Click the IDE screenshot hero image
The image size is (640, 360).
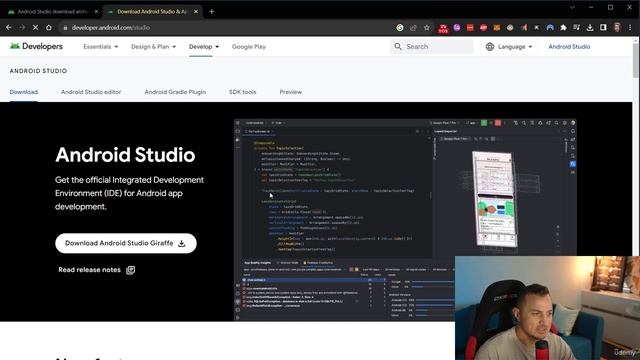[405, 220]
